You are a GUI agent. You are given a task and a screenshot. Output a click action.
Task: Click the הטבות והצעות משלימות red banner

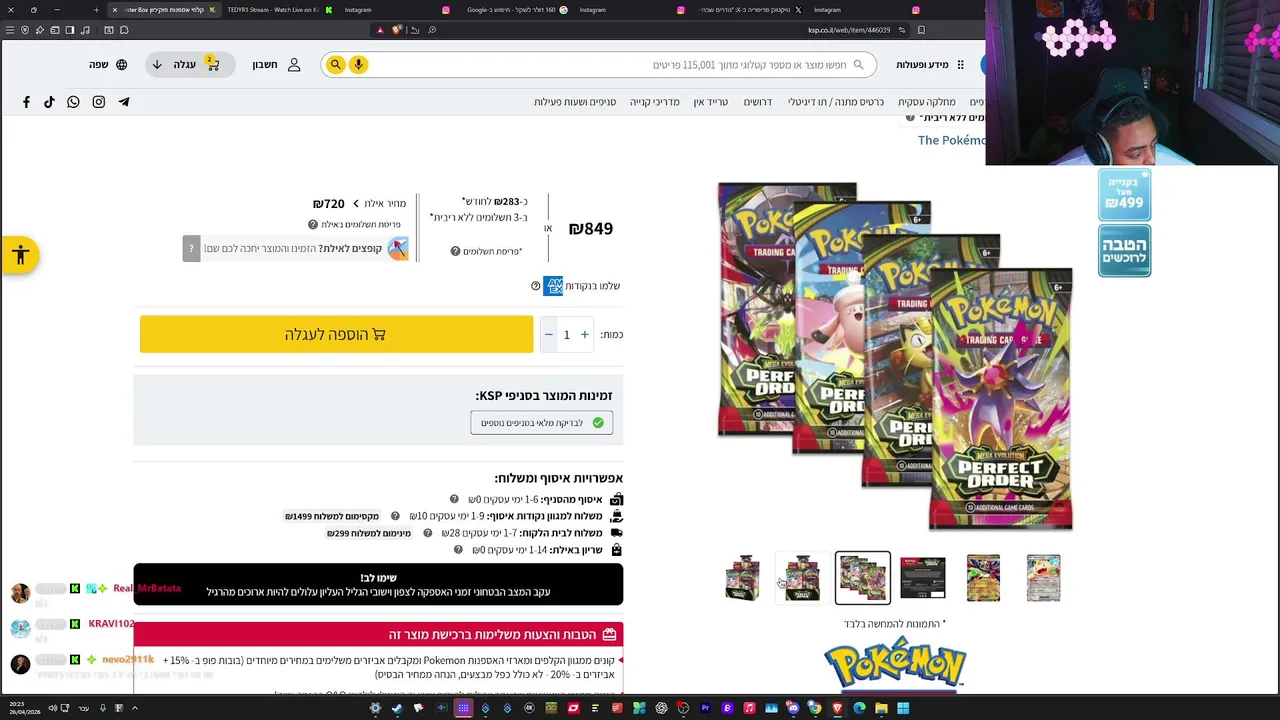pos(378,634)
